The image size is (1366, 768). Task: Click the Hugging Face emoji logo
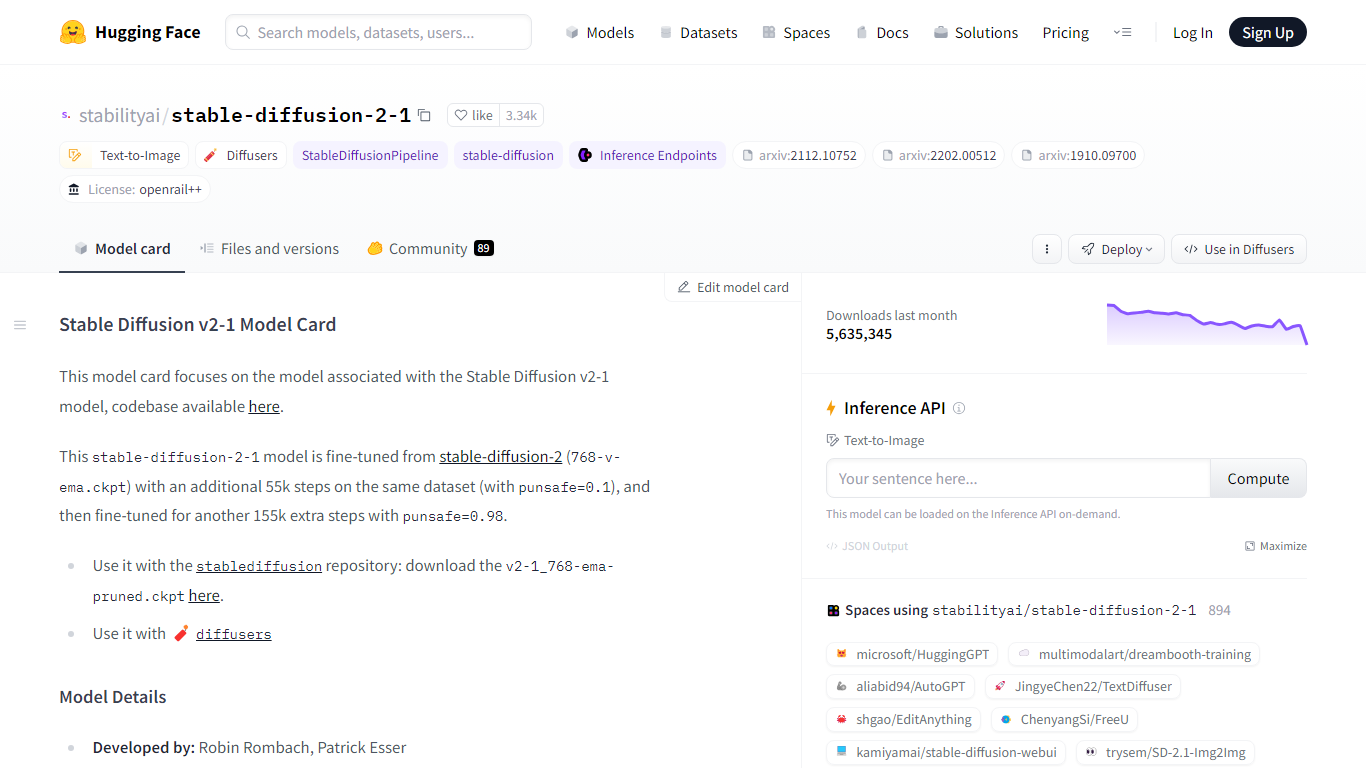coord(73,32)
